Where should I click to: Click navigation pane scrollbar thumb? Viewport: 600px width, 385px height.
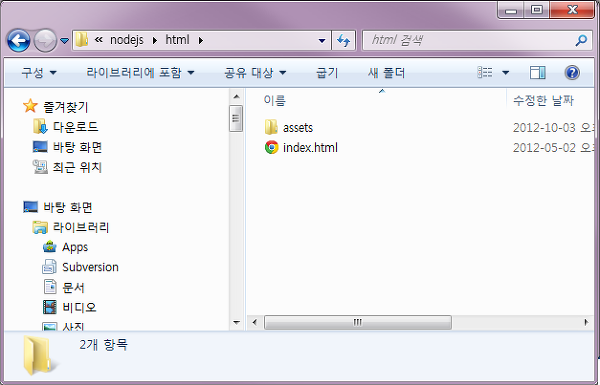click(x=236, y=119)
